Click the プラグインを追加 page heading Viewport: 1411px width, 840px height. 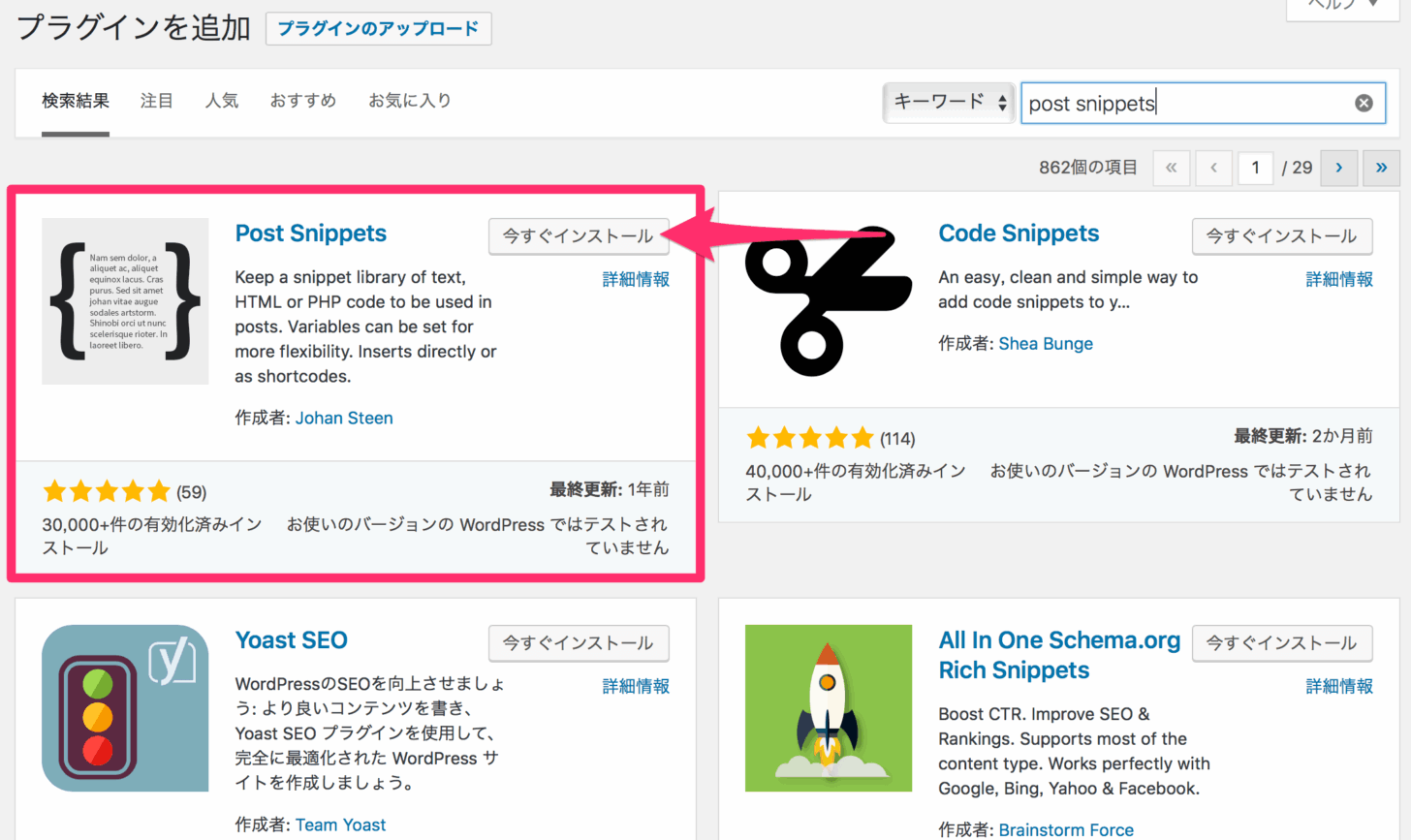(134, 27)
